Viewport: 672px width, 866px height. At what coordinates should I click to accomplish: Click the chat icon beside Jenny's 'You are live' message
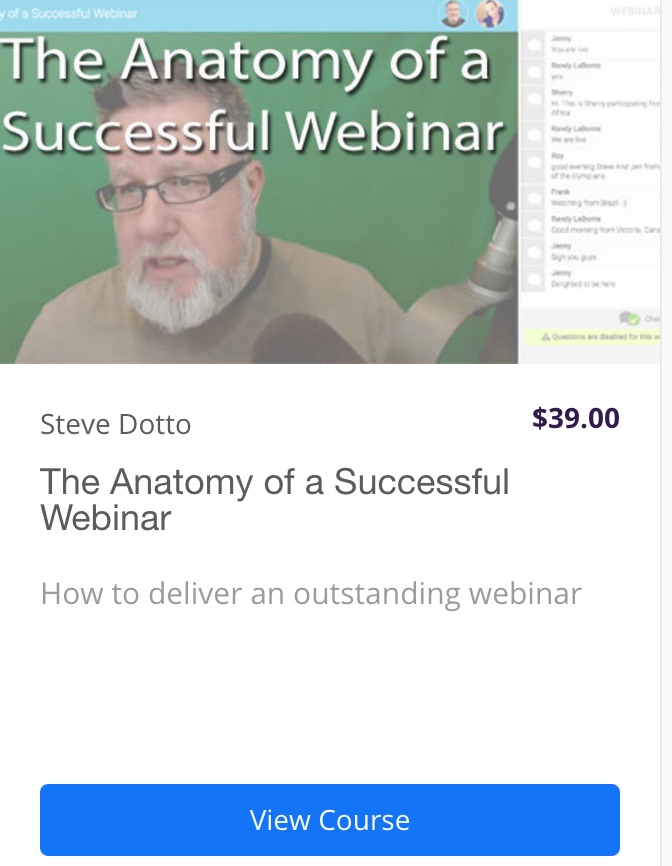(534, 44)
